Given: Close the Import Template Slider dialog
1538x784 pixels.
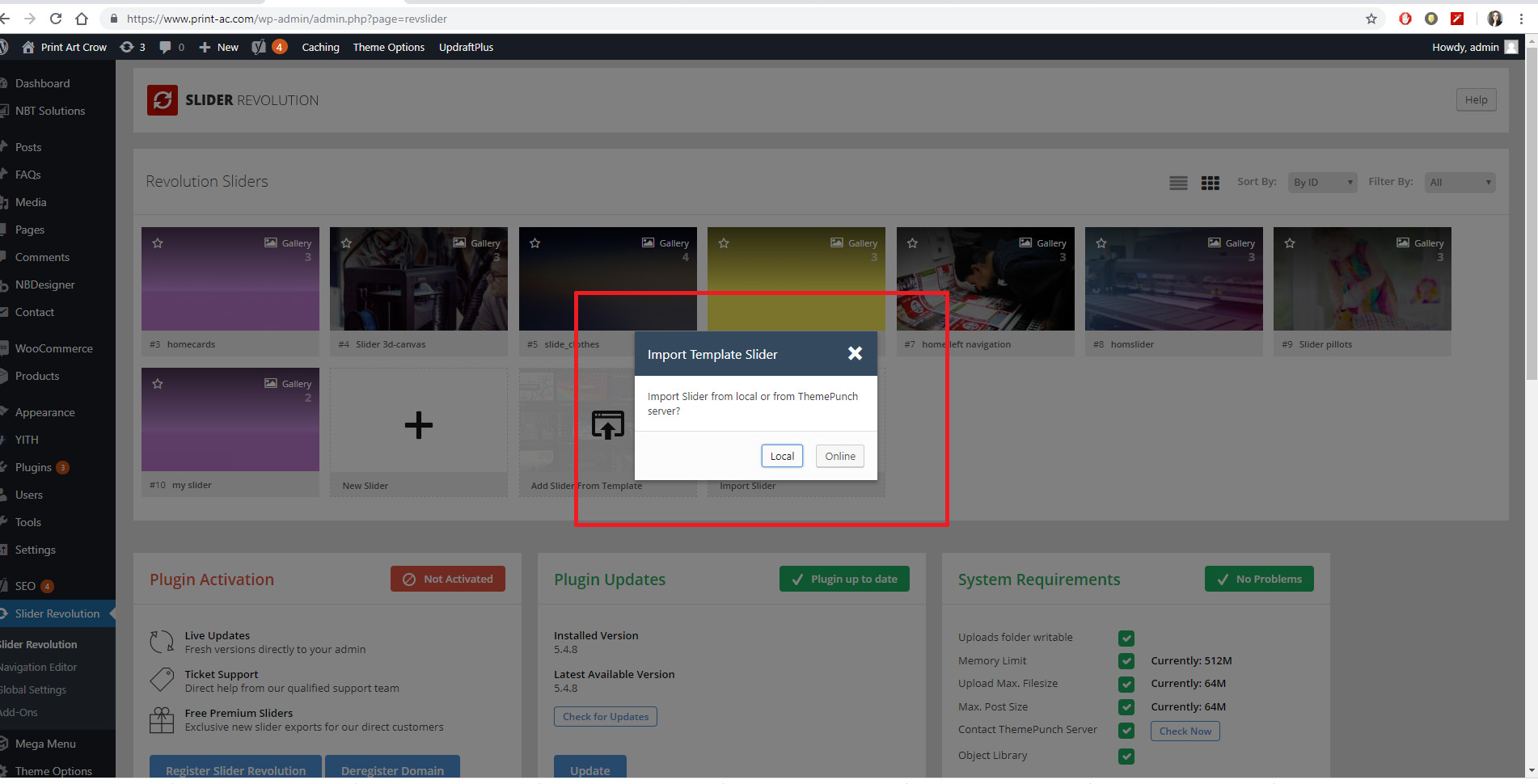Looking at the screenshot, I should (855, 353).
